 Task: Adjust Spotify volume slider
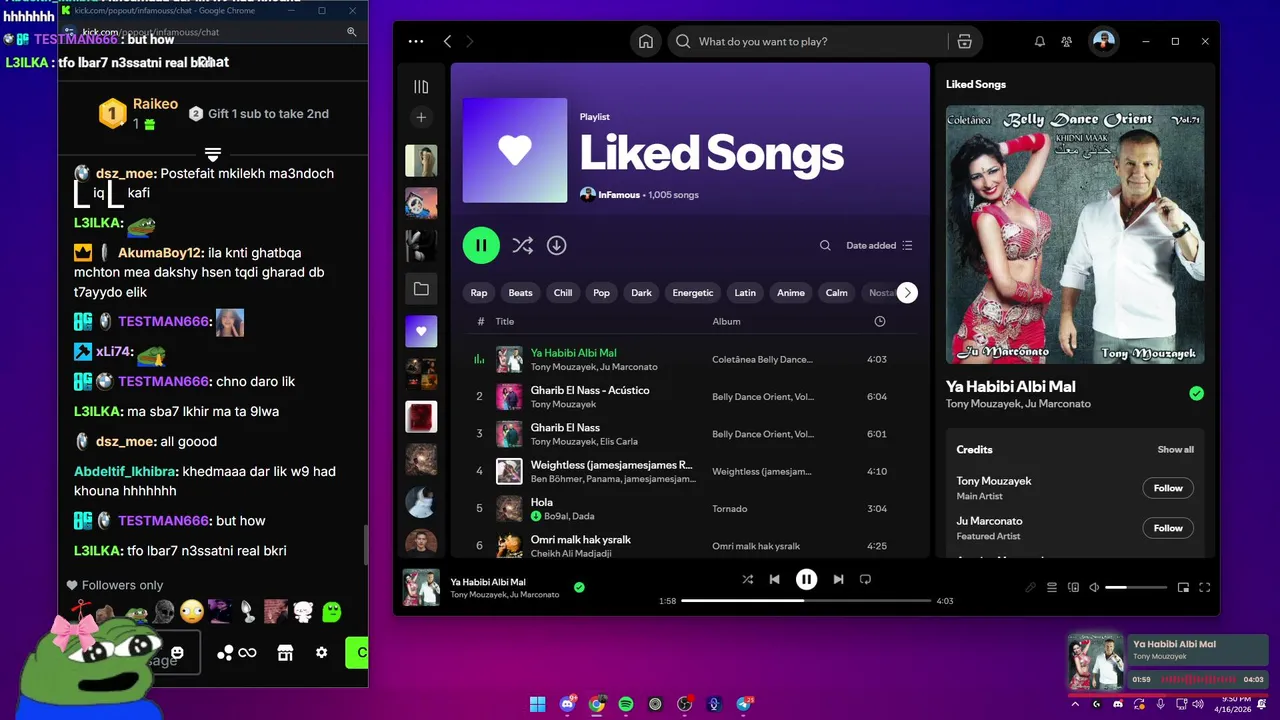1136,588
